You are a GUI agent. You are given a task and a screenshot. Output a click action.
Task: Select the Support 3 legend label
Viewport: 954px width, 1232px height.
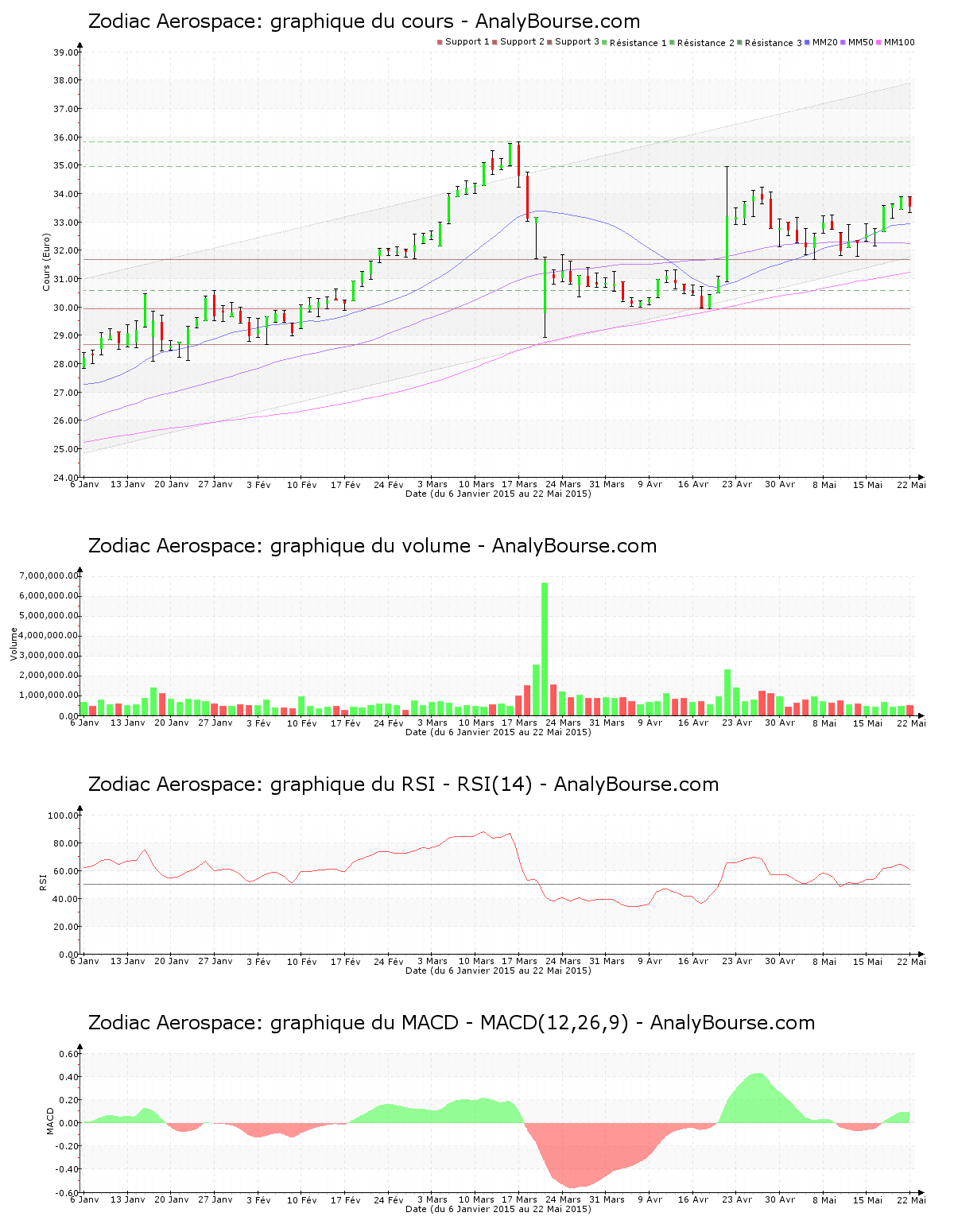point(577,42)
